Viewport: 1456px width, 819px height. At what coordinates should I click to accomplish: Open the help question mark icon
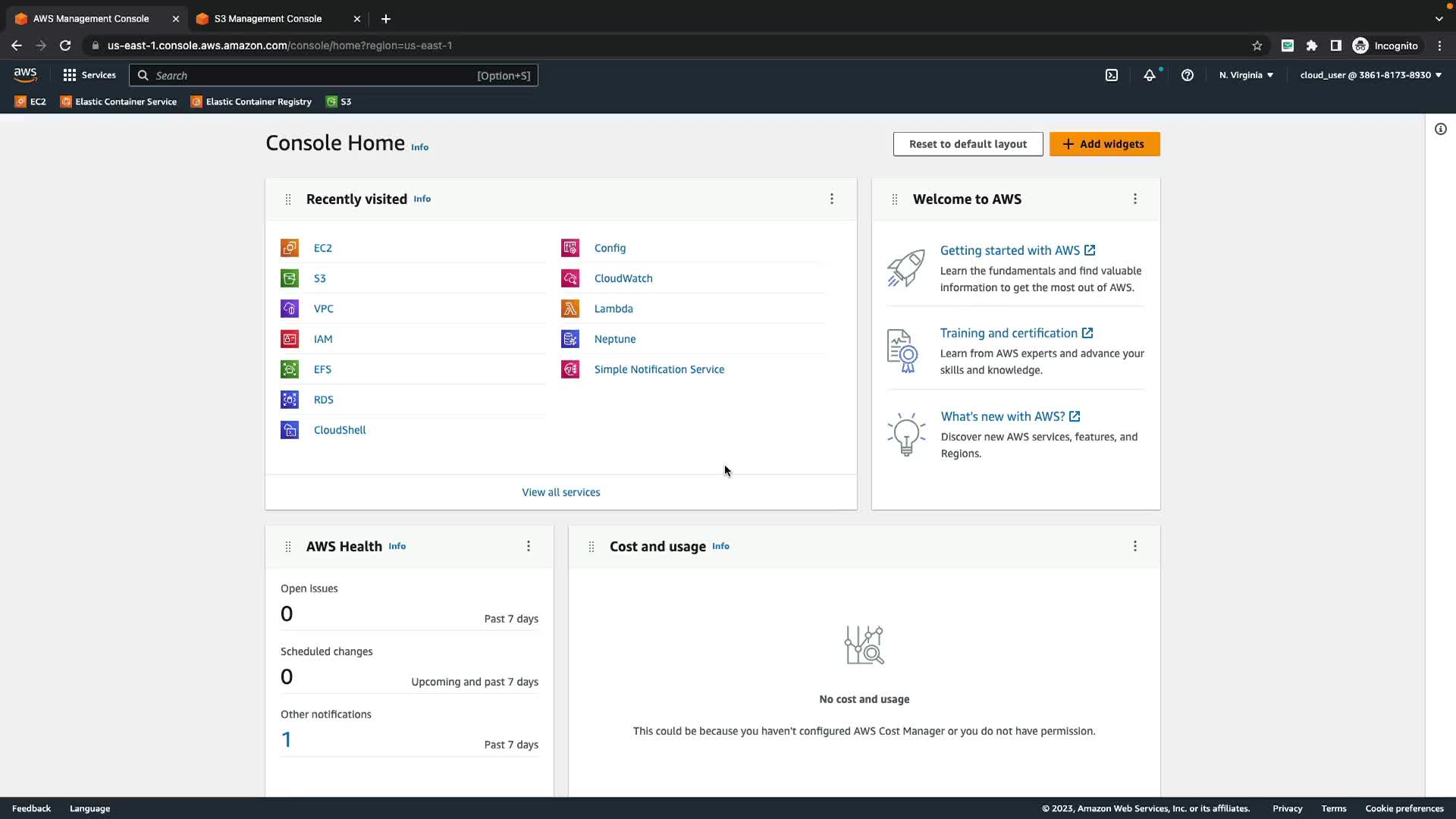coord(1188,75)
